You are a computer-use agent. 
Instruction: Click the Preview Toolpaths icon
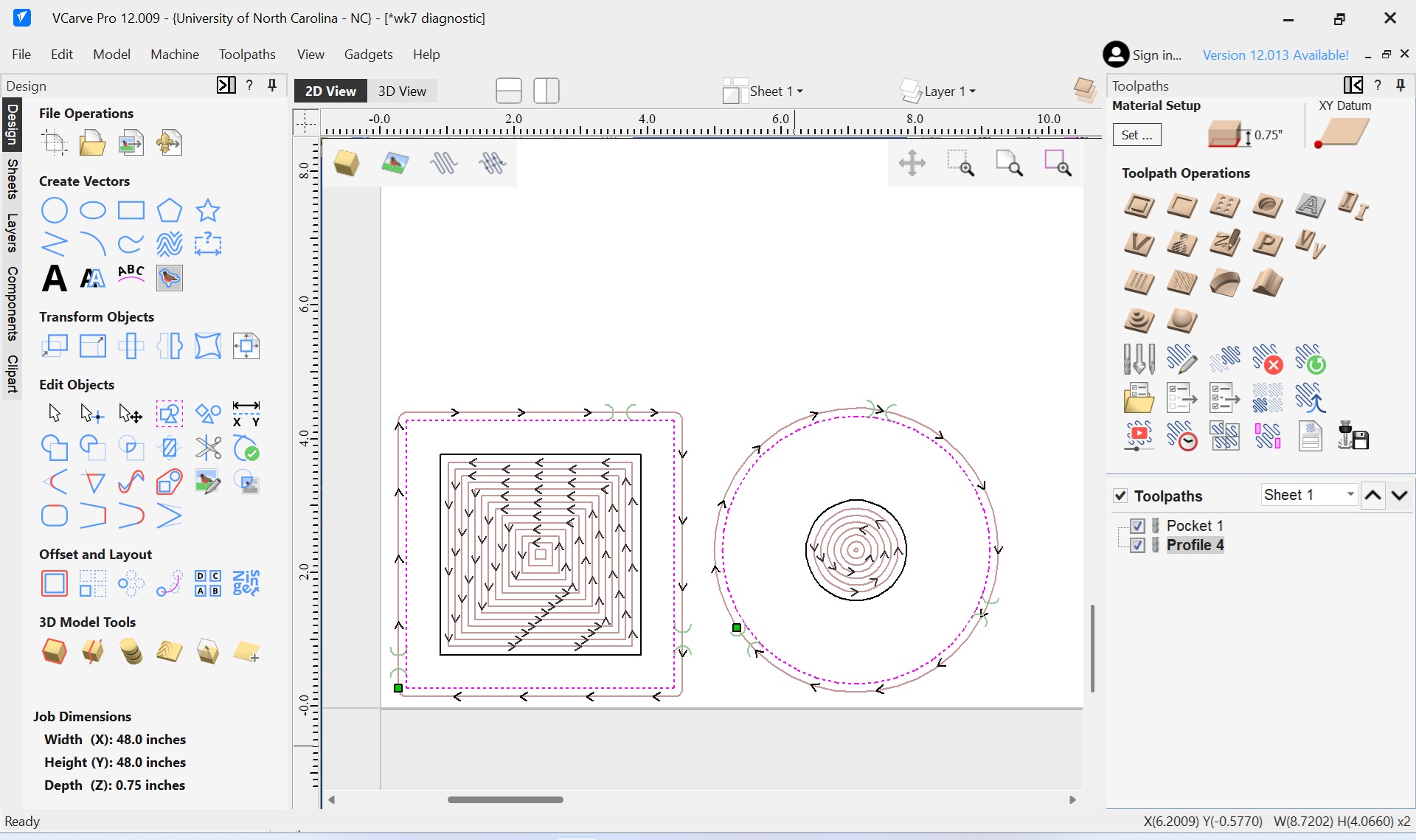pyautogui.click(x=1138, y=437)
